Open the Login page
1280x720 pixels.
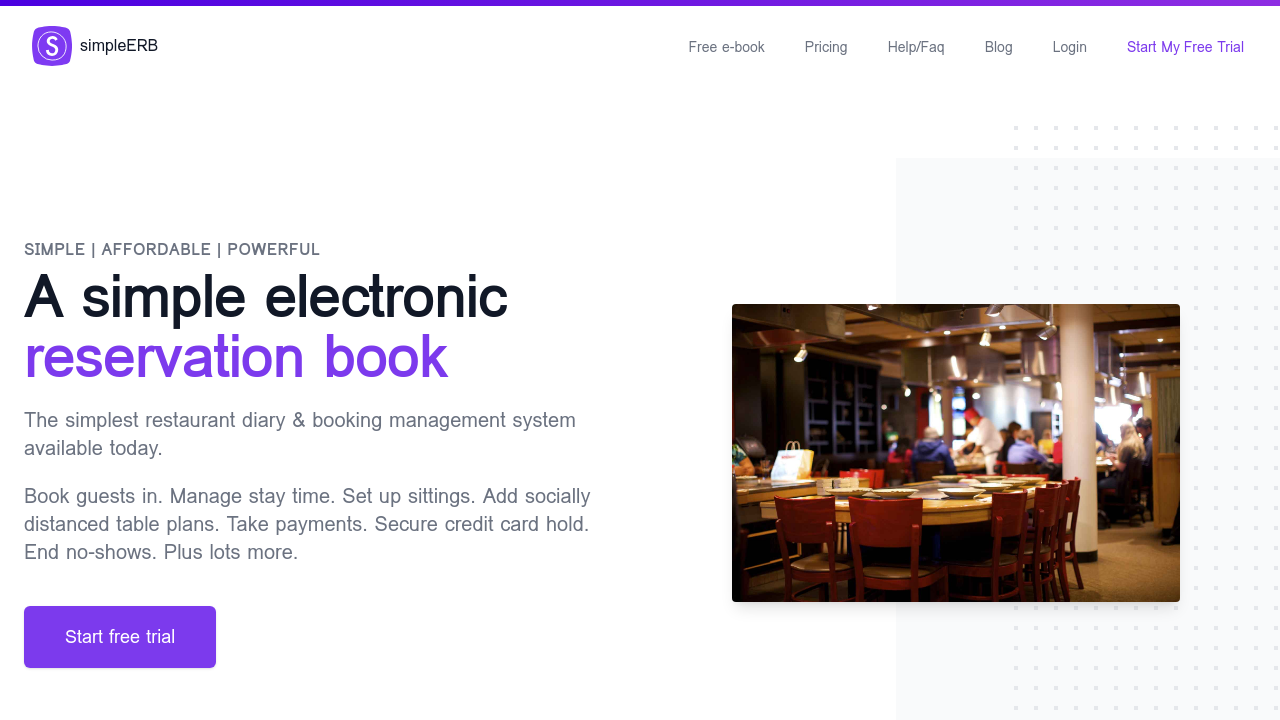point(1069,47)
